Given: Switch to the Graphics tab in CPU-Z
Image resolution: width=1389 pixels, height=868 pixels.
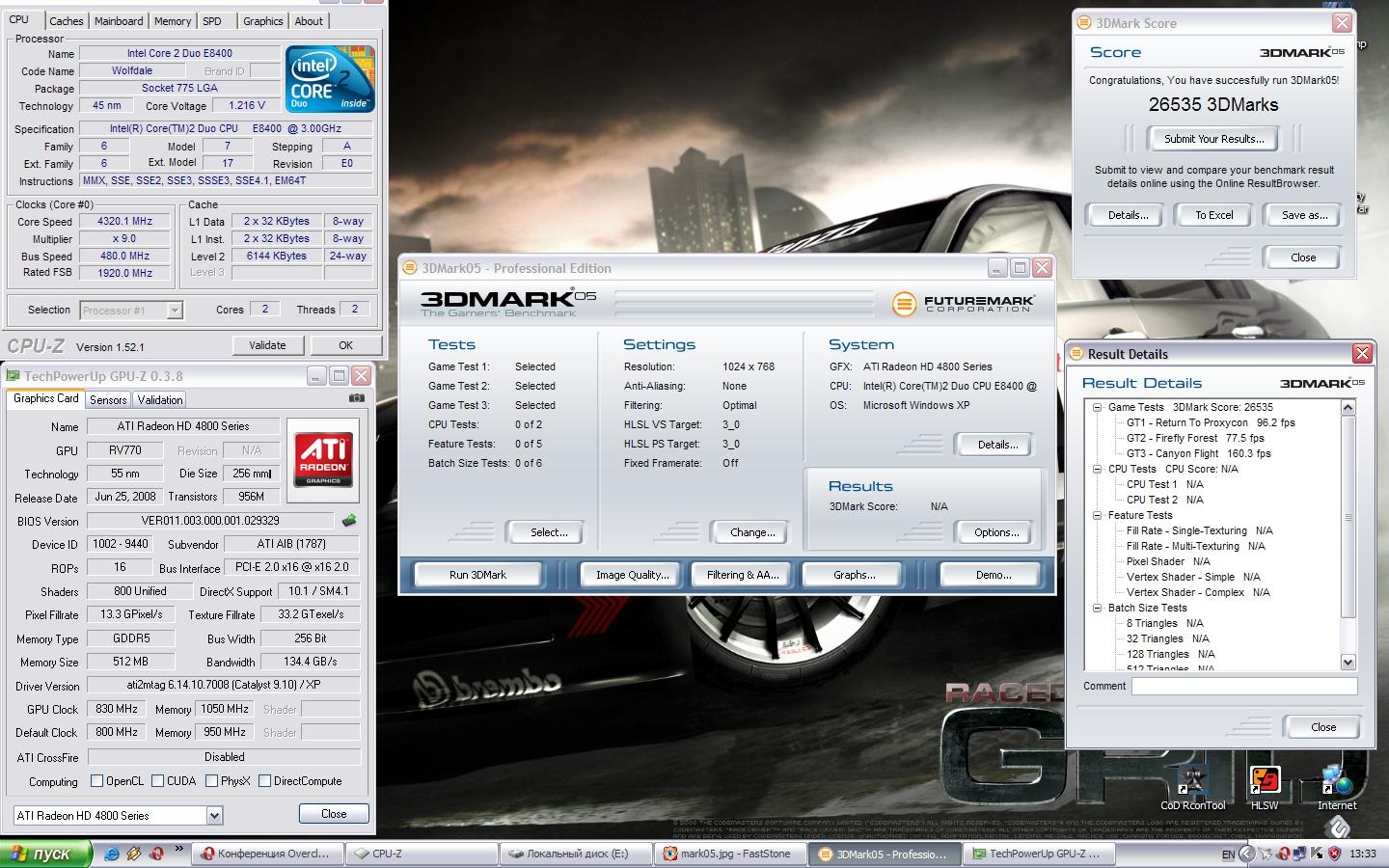Looking at the screenshot, I should 262,21.
